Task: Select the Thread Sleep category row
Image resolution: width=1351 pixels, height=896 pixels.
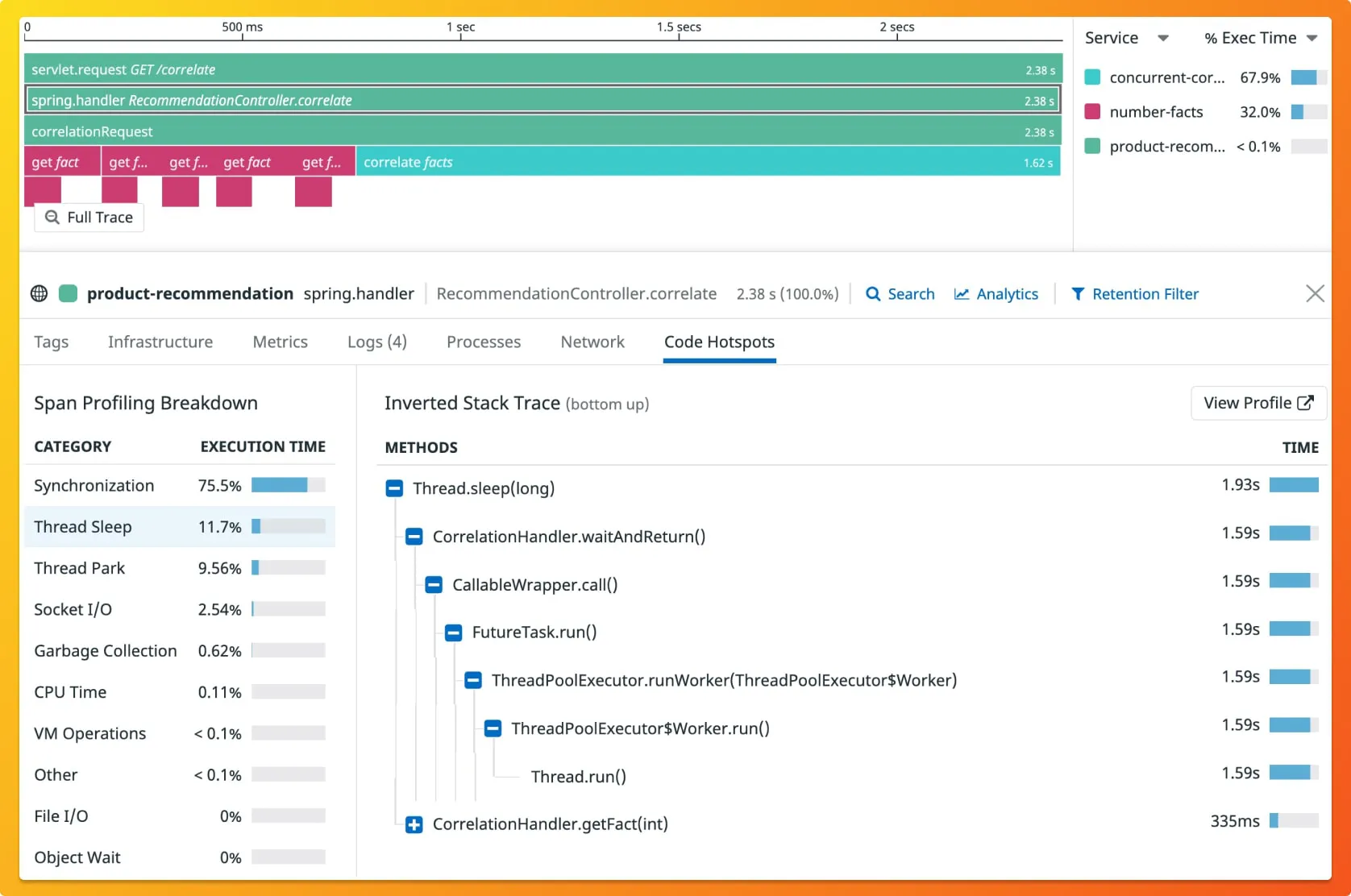Action: tap(179, 527)
